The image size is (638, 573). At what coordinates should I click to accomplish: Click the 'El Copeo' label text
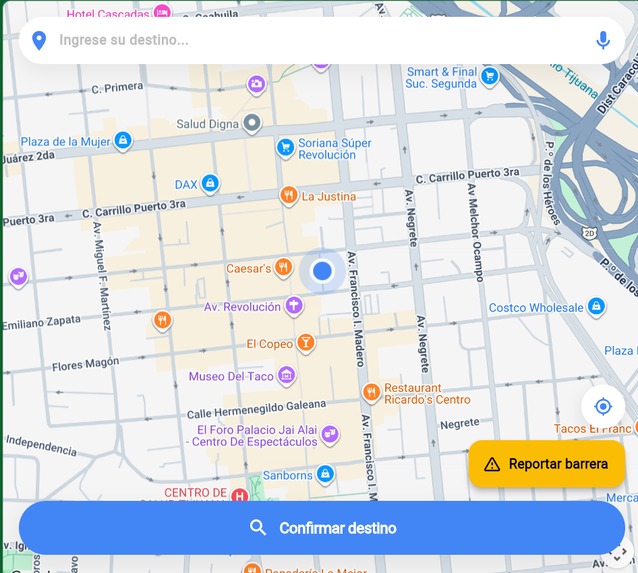click(269, 344)
